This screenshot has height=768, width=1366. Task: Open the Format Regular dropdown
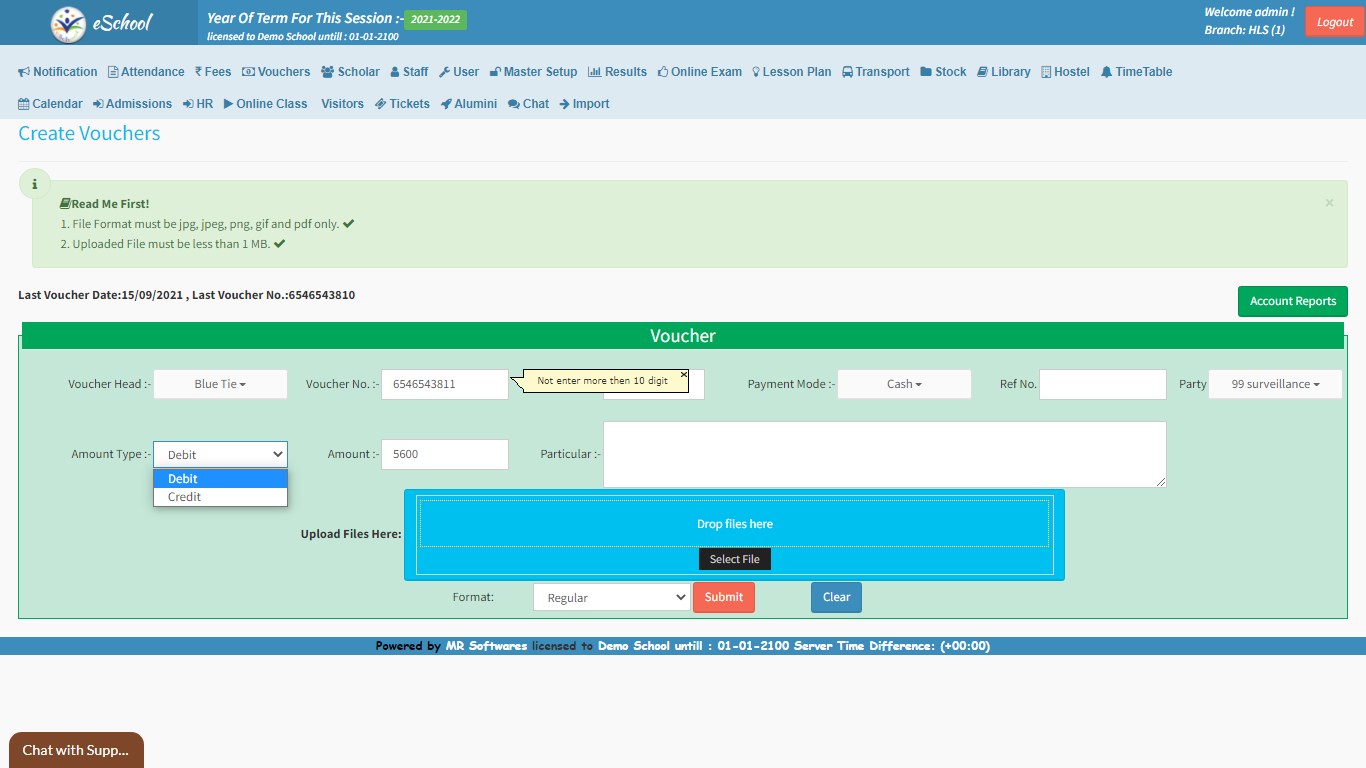[611, 598]
